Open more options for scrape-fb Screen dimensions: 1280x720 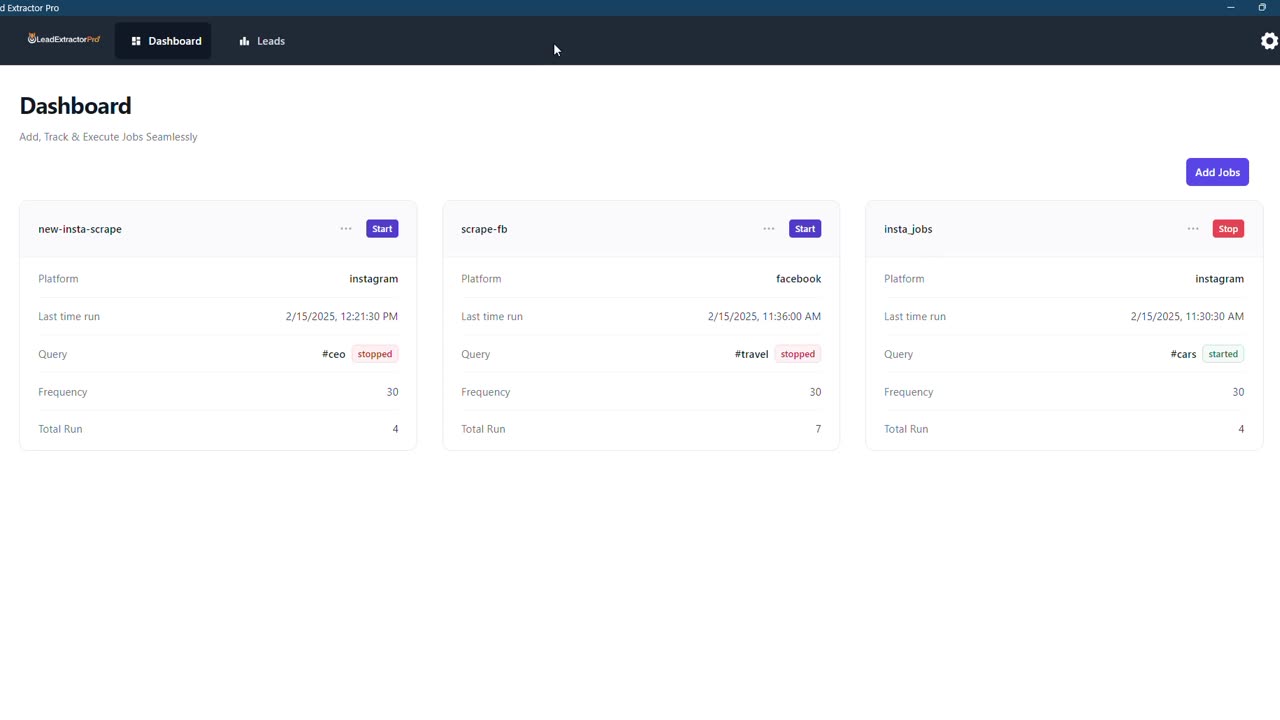769,229
